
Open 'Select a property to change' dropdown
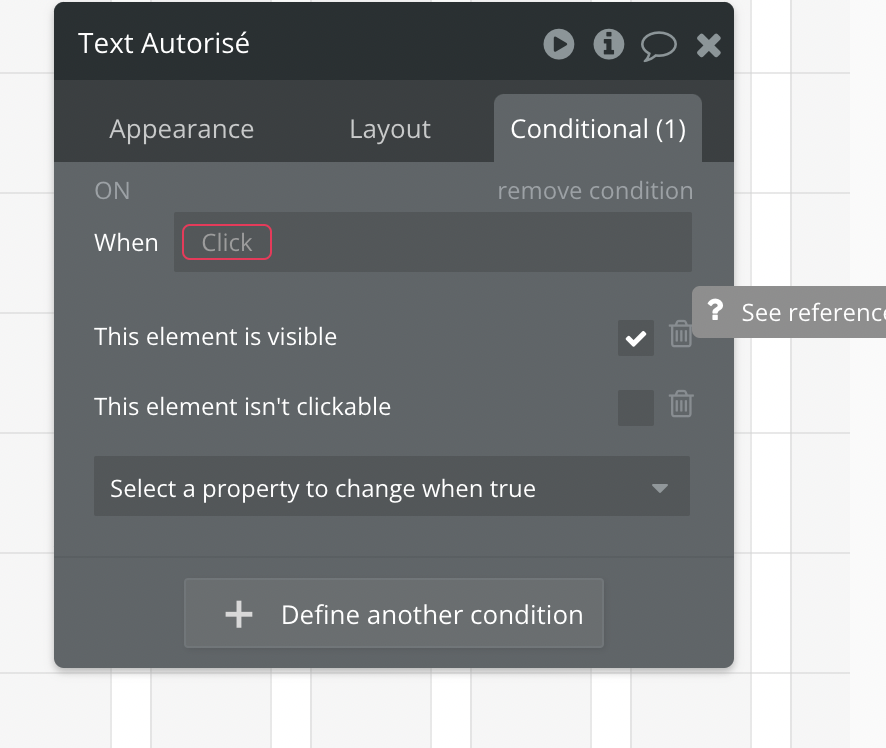392,486
